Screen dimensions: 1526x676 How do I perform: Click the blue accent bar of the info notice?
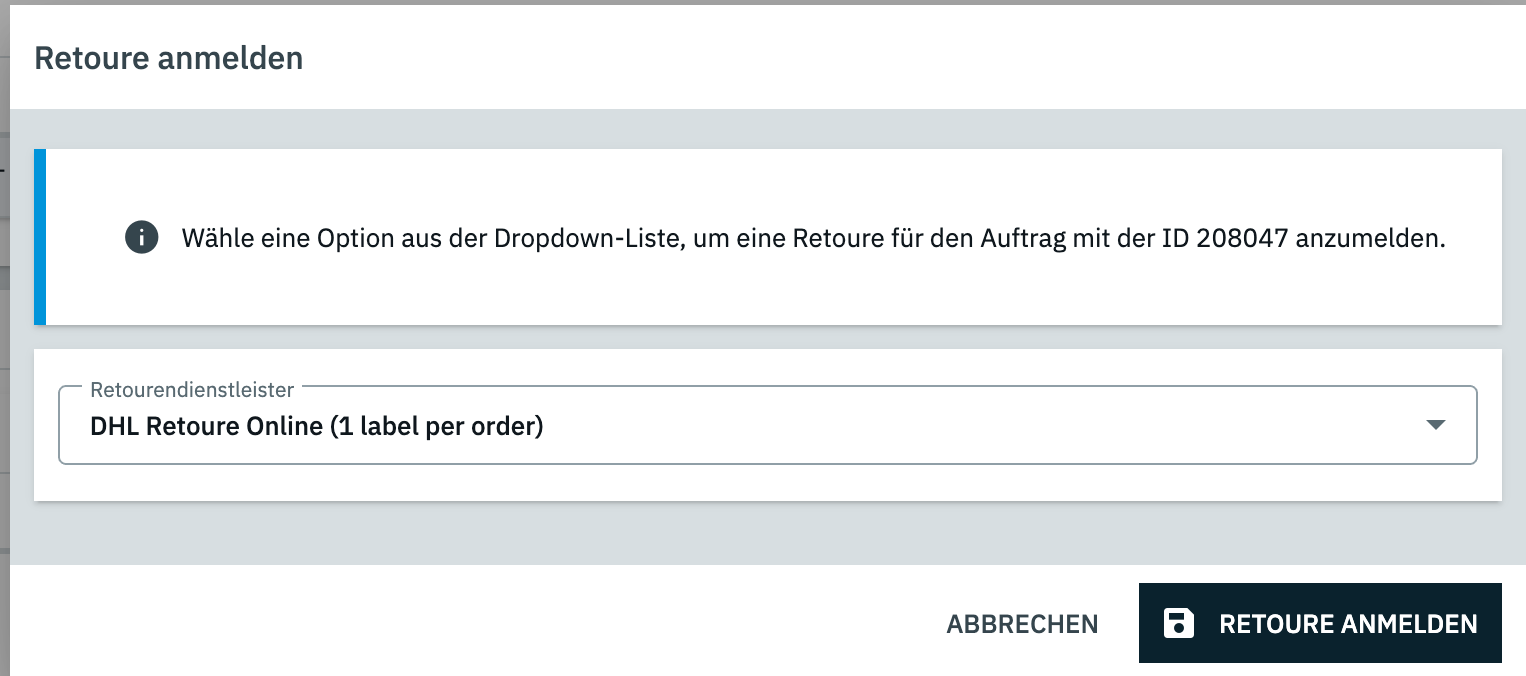click(40, 237)
